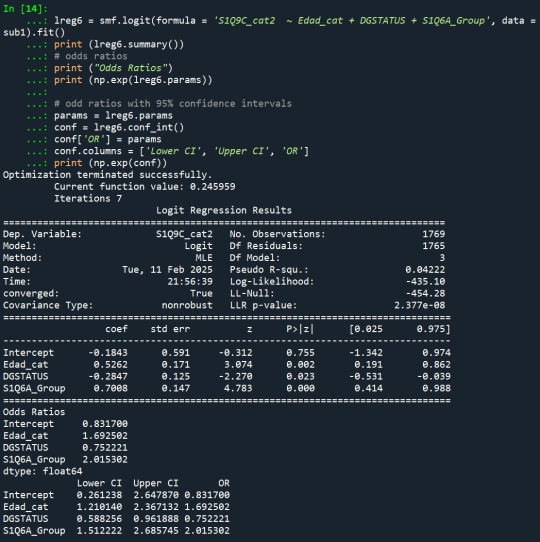Select Edad_cat z value 3.074
540x542 pixels.
[x=238, y=364]
